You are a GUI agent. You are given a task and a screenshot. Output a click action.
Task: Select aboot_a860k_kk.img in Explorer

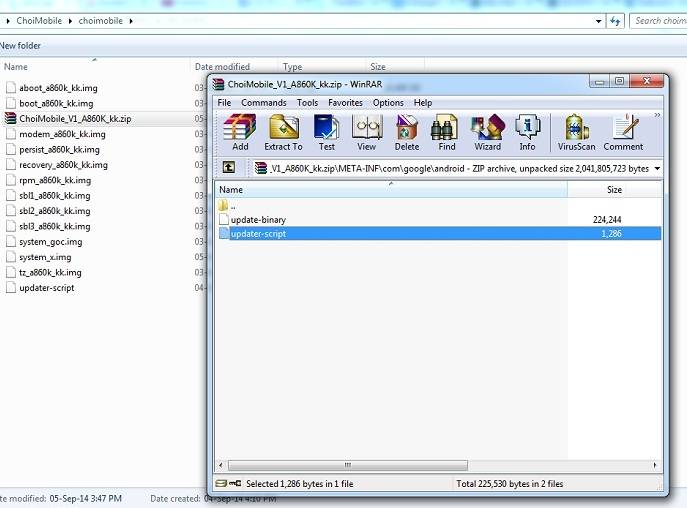point(52,88)
